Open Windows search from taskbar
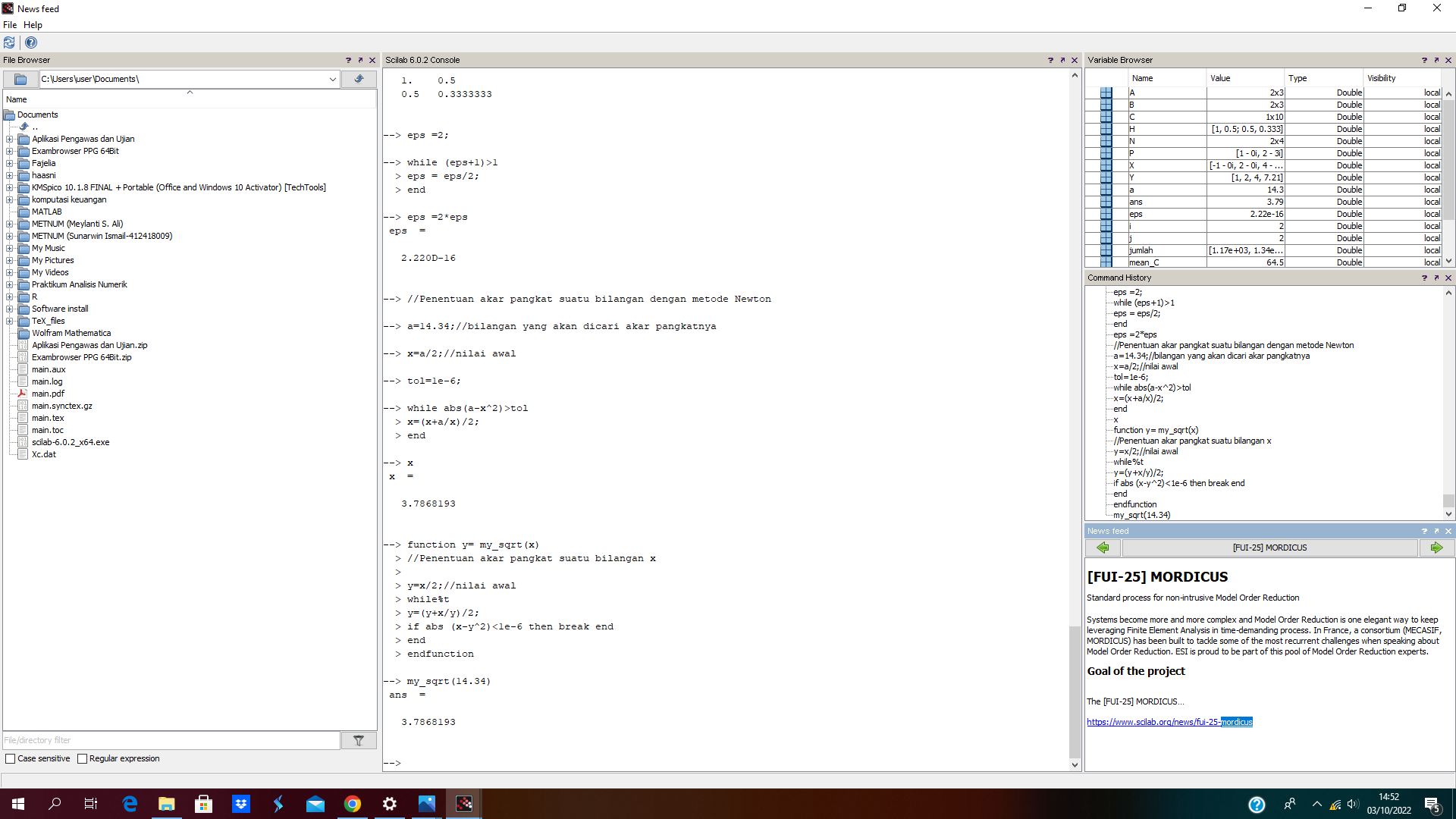 (55, 804)
